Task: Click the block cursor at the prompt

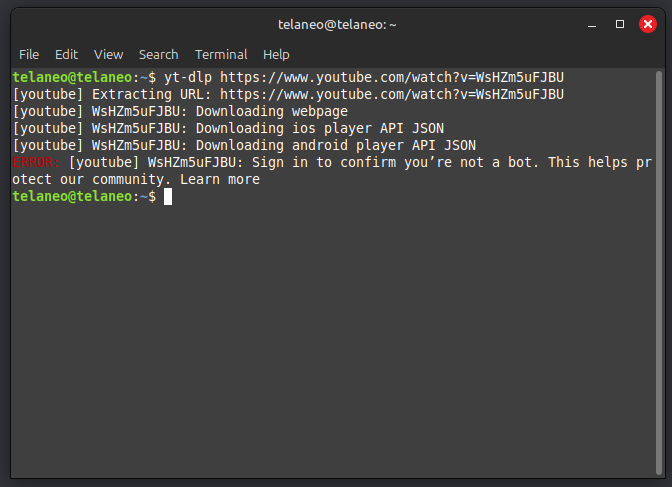Action: (168, 197)
